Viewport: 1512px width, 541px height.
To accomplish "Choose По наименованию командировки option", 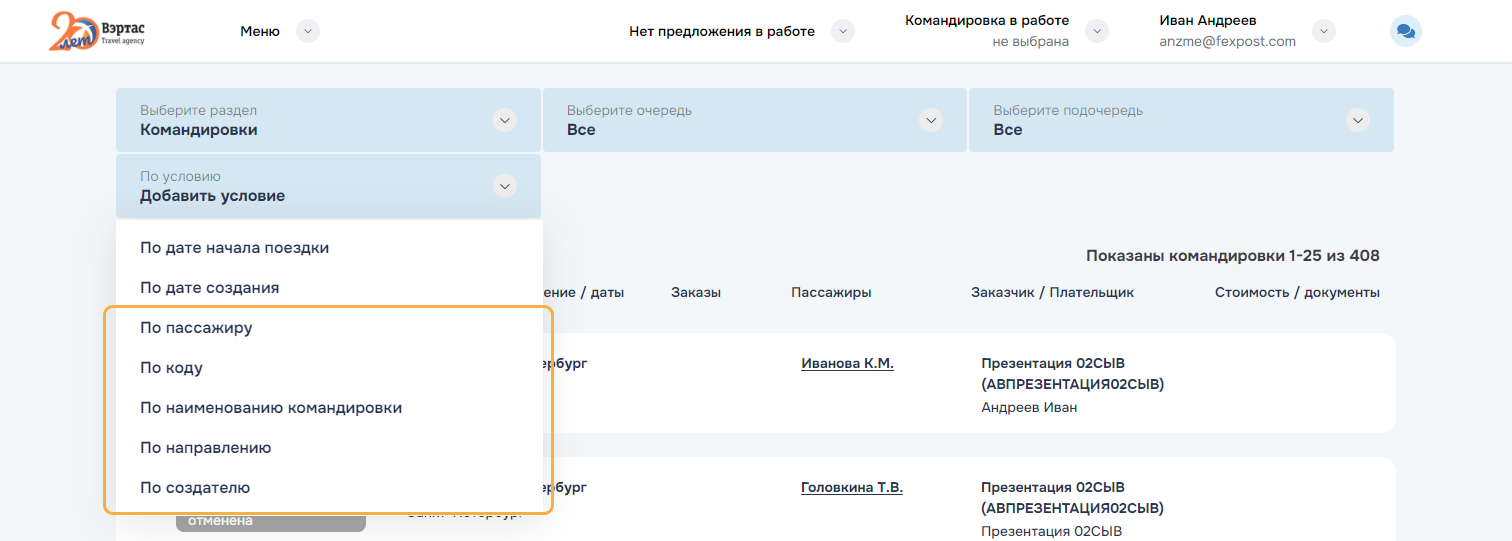I will [271, 408].
